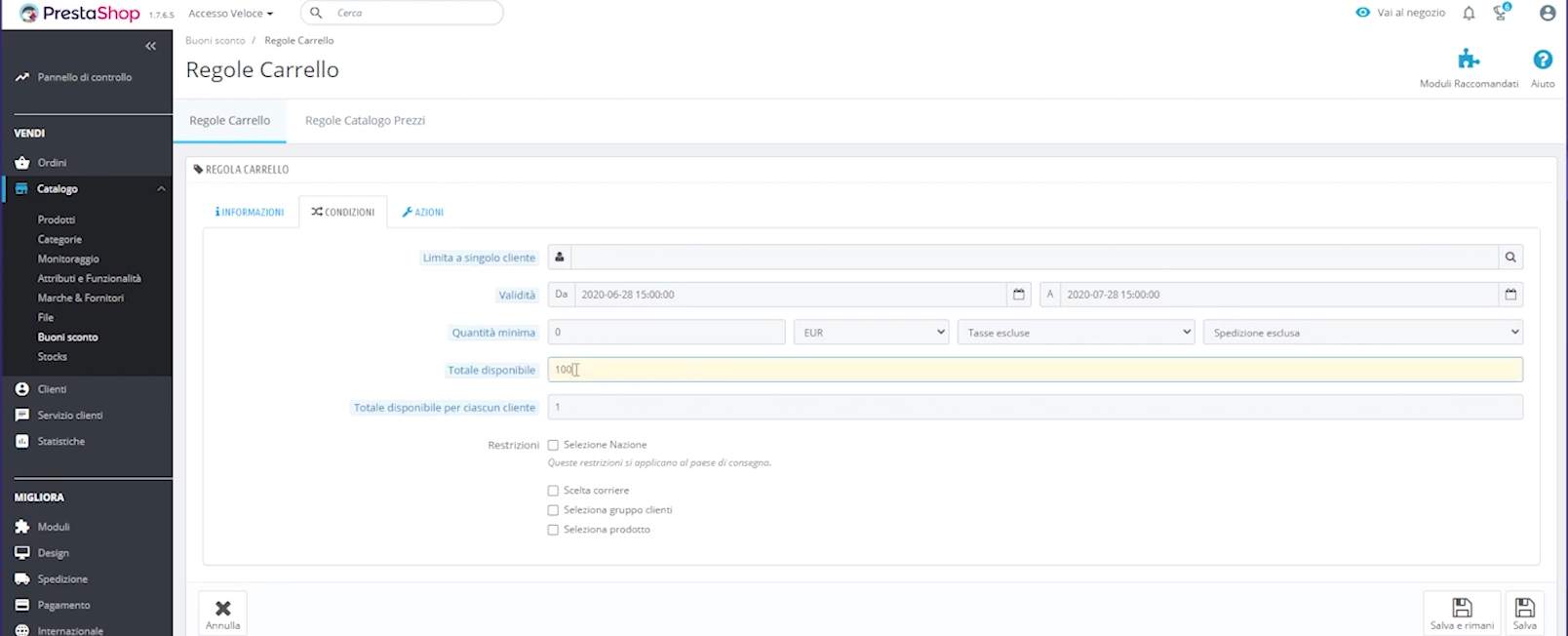Open calendar picker for the start date
This screenshot has width=1568, height=636.
click(1019, 295)
